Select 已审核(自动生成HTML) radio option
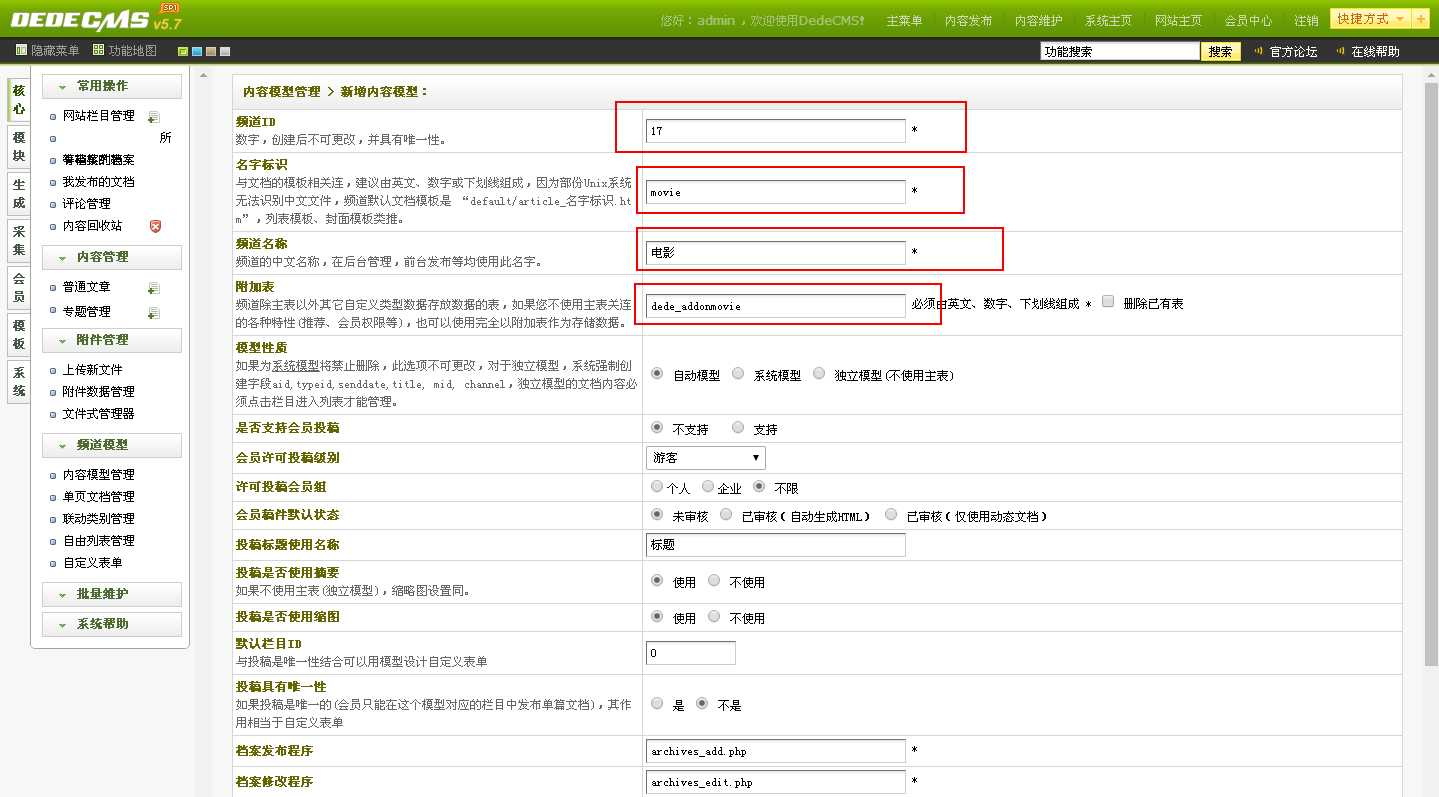Viewport: 1439px width, 797px height. [727, 514]
